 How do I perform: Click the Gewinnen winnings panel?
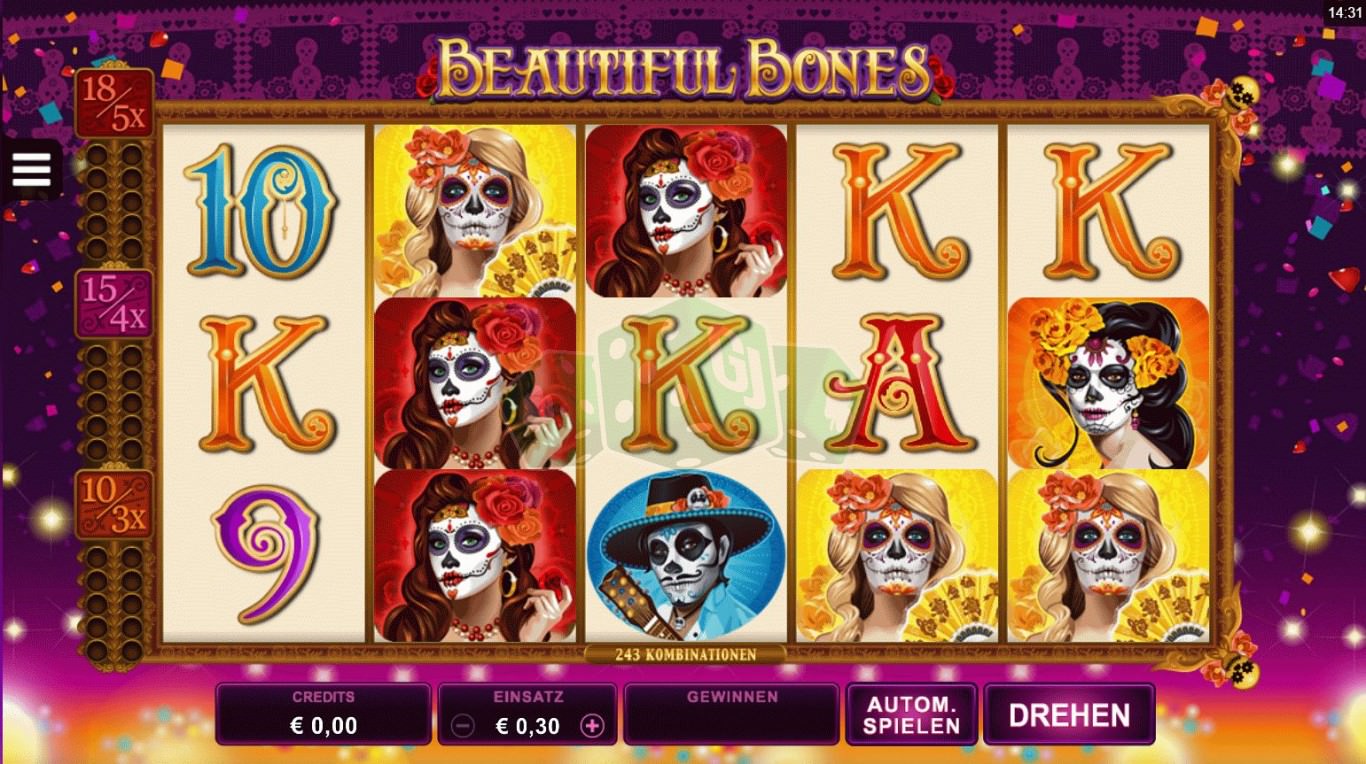731,714
